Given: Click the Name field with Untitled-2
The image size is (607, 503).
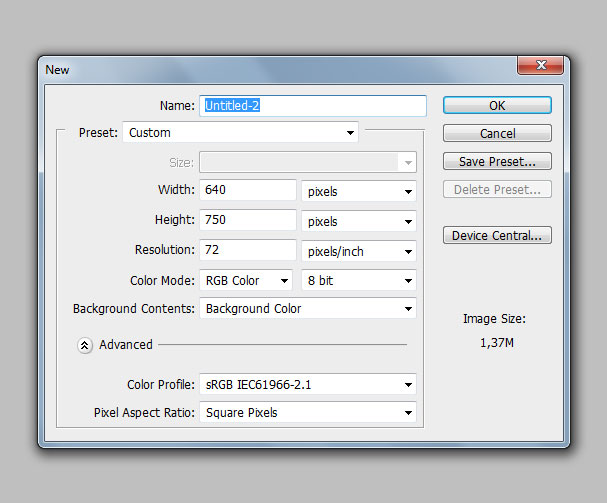Looking at the screenshot, I should 313,106.
